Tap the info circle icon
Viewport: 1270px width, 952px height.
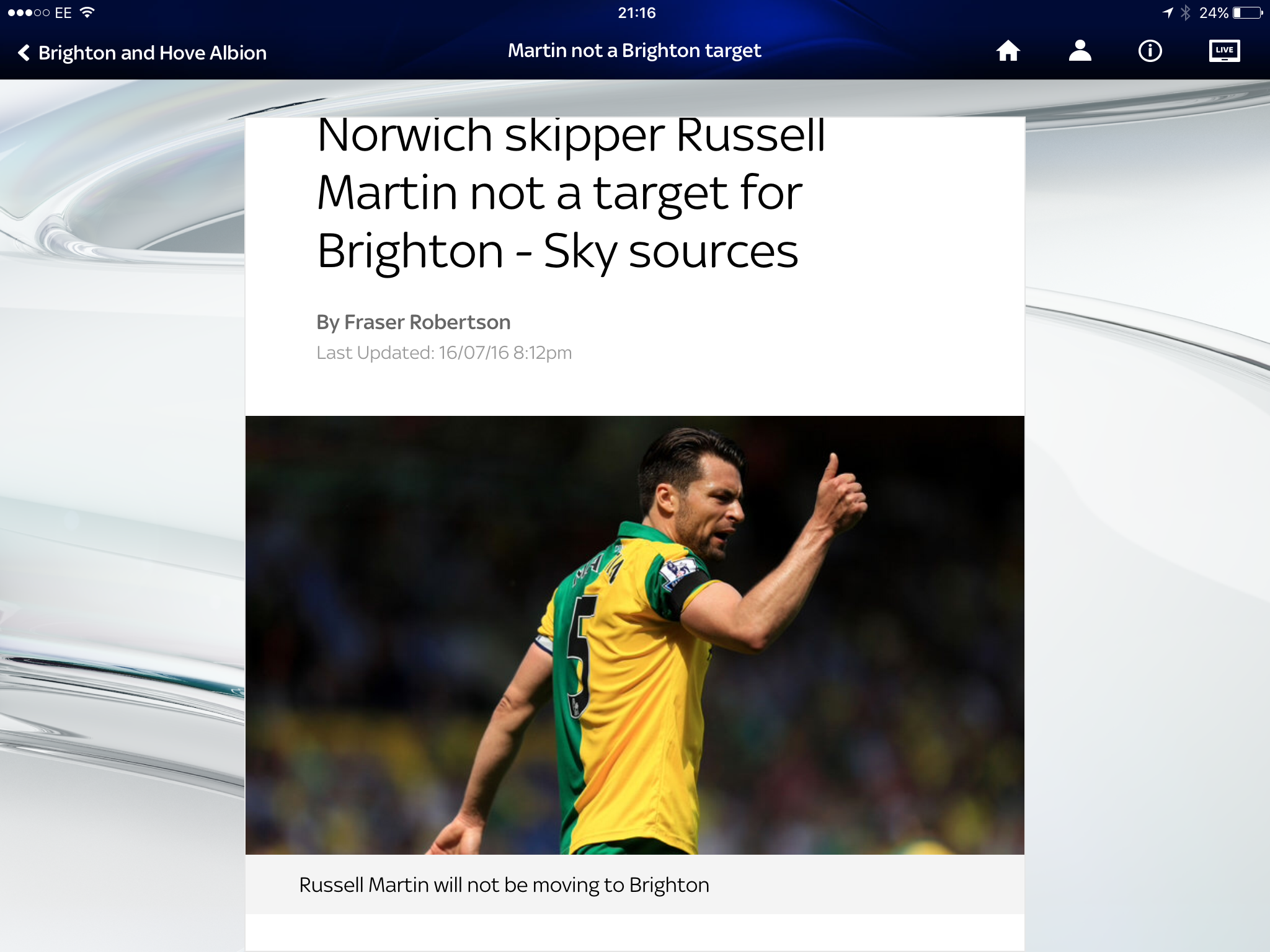click(1150, 51)
